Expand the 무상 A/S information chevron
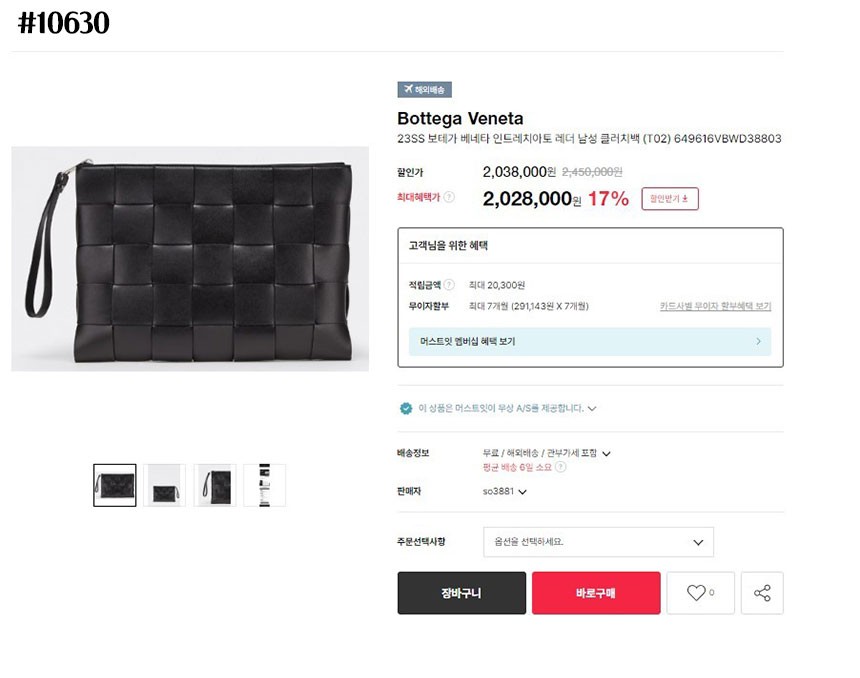This screenshot has width=860, height=678. click(x=592, y=409)
